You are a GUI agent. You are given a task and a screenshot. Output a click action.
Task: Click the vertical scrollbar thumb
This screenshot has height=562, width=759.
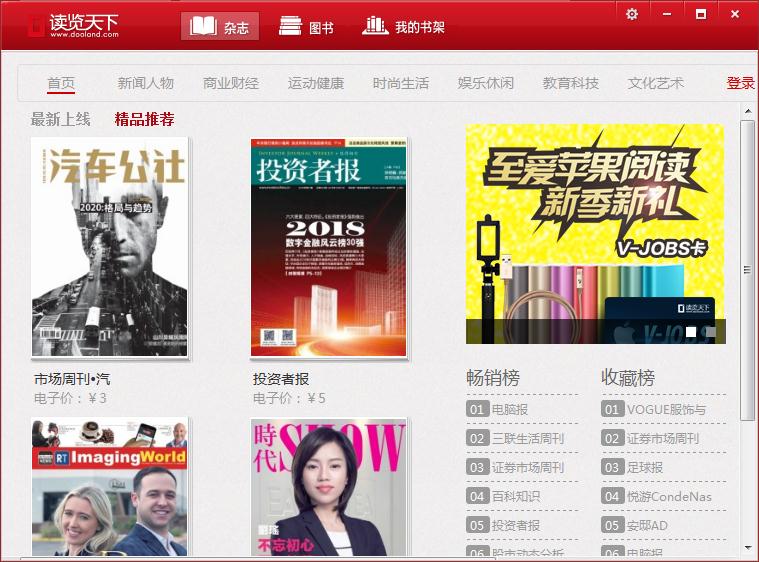click(x=747, y=270)
